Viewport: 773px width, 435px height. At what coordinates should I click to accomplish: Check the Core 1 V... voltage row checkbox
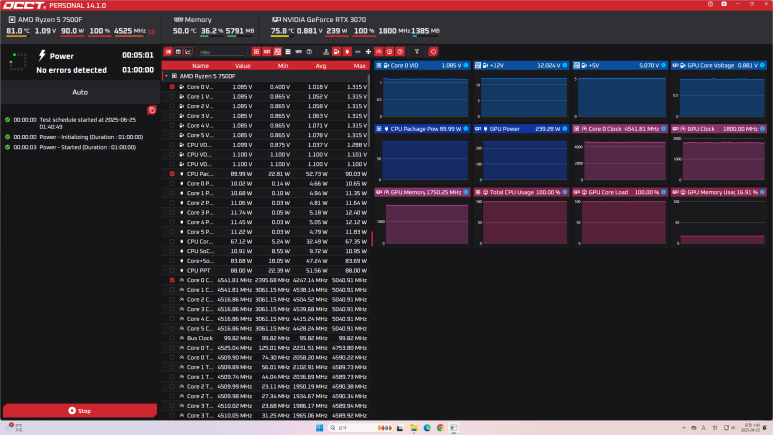(172, 97)
